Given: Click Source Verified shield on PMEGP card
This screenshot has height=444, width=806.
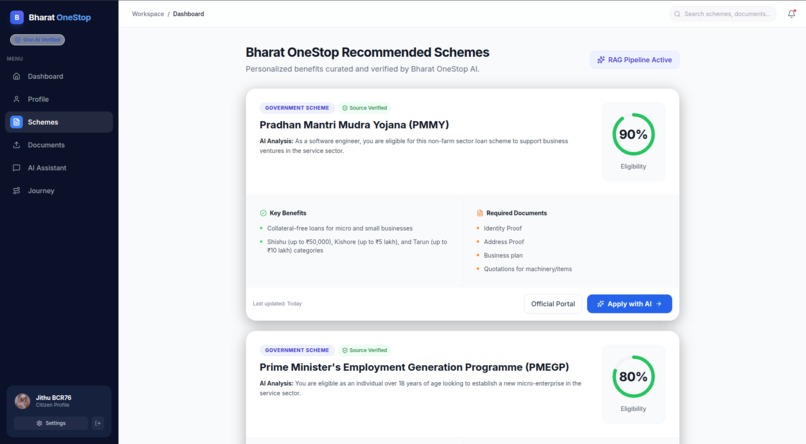Looking at the screenshot, I should click(345, 350).
